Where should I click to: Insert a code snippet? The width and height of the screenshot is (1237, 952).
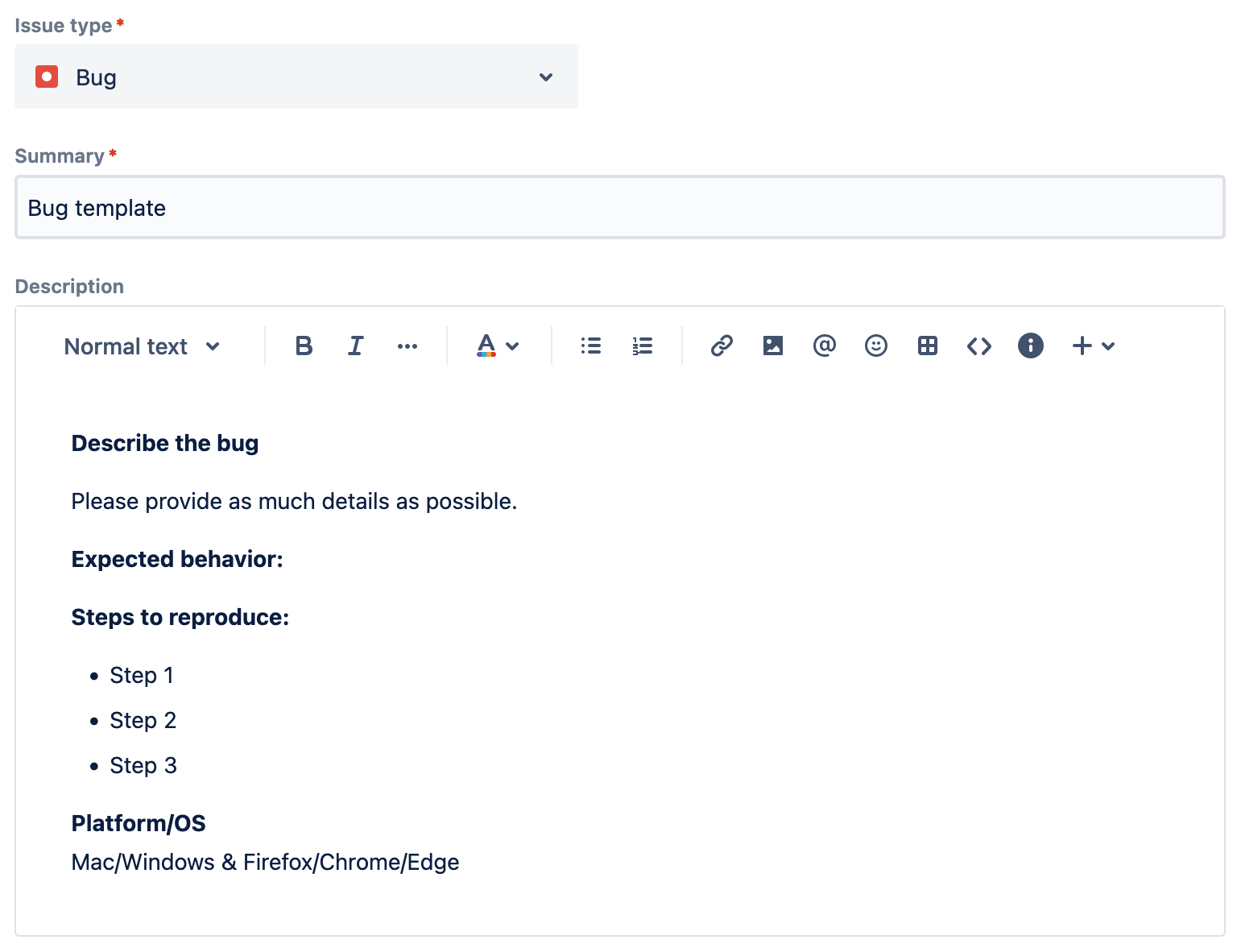pyautogui.click(x=978, y=346)
